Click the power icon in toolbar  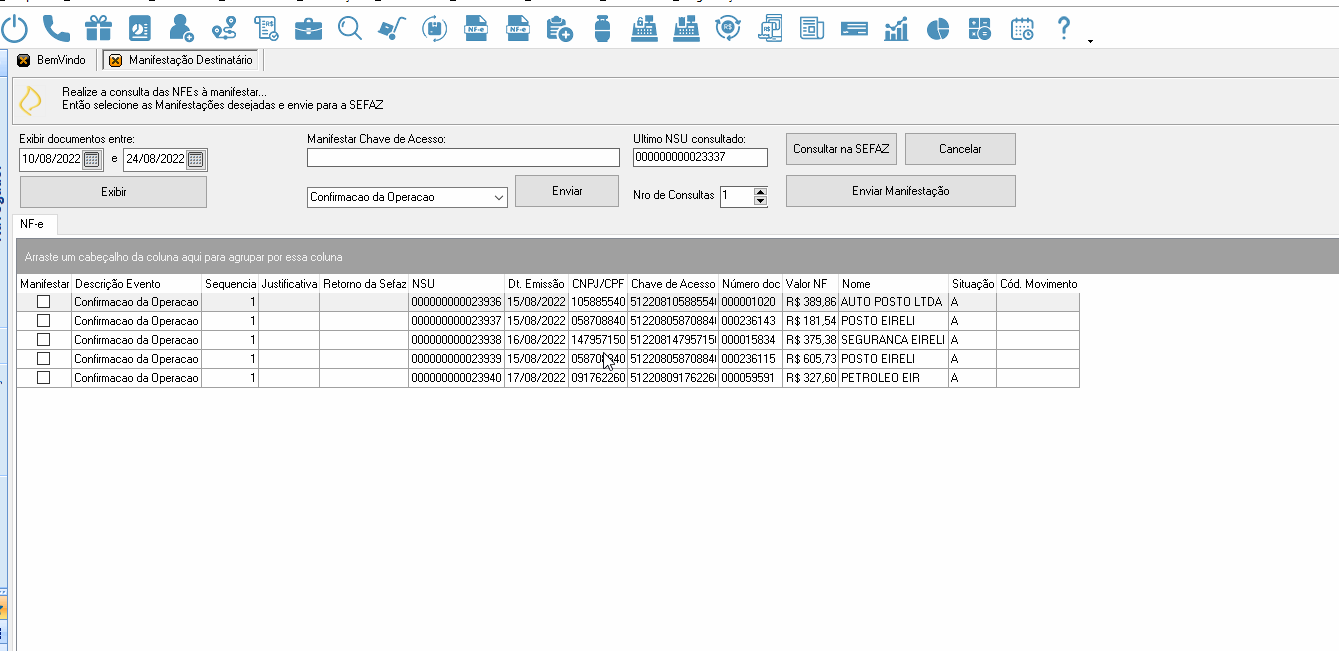tap(14, 28)
